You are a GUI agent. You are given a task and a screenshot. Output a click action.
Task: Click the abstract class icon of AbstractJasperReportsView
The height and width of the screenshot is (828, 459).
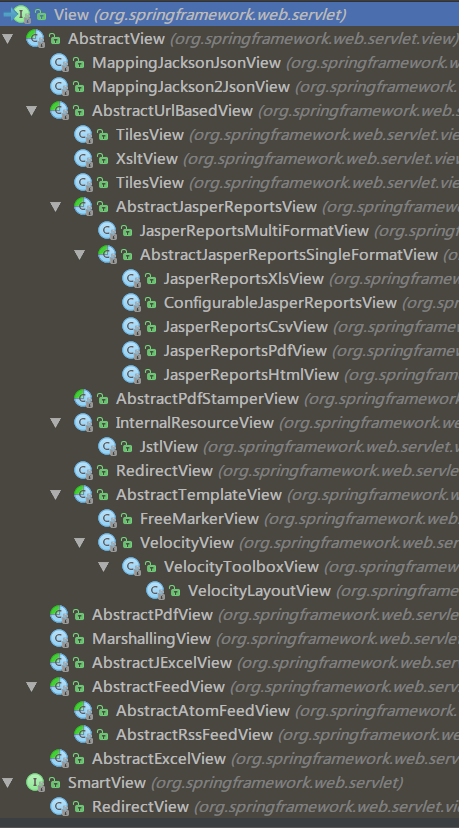[83, 207]
